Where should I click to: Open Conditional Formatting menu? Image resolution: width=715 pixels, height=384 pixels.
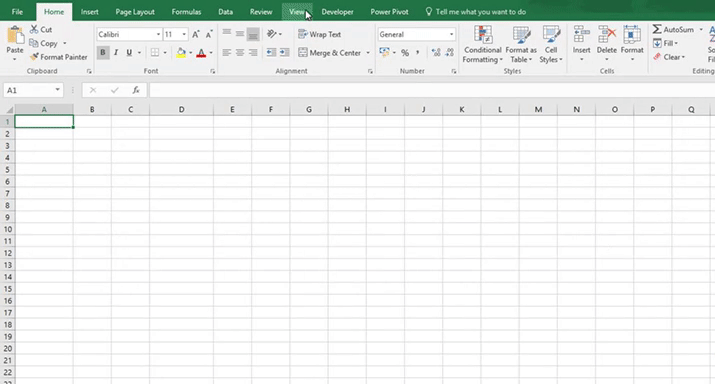tap(482, 44)
